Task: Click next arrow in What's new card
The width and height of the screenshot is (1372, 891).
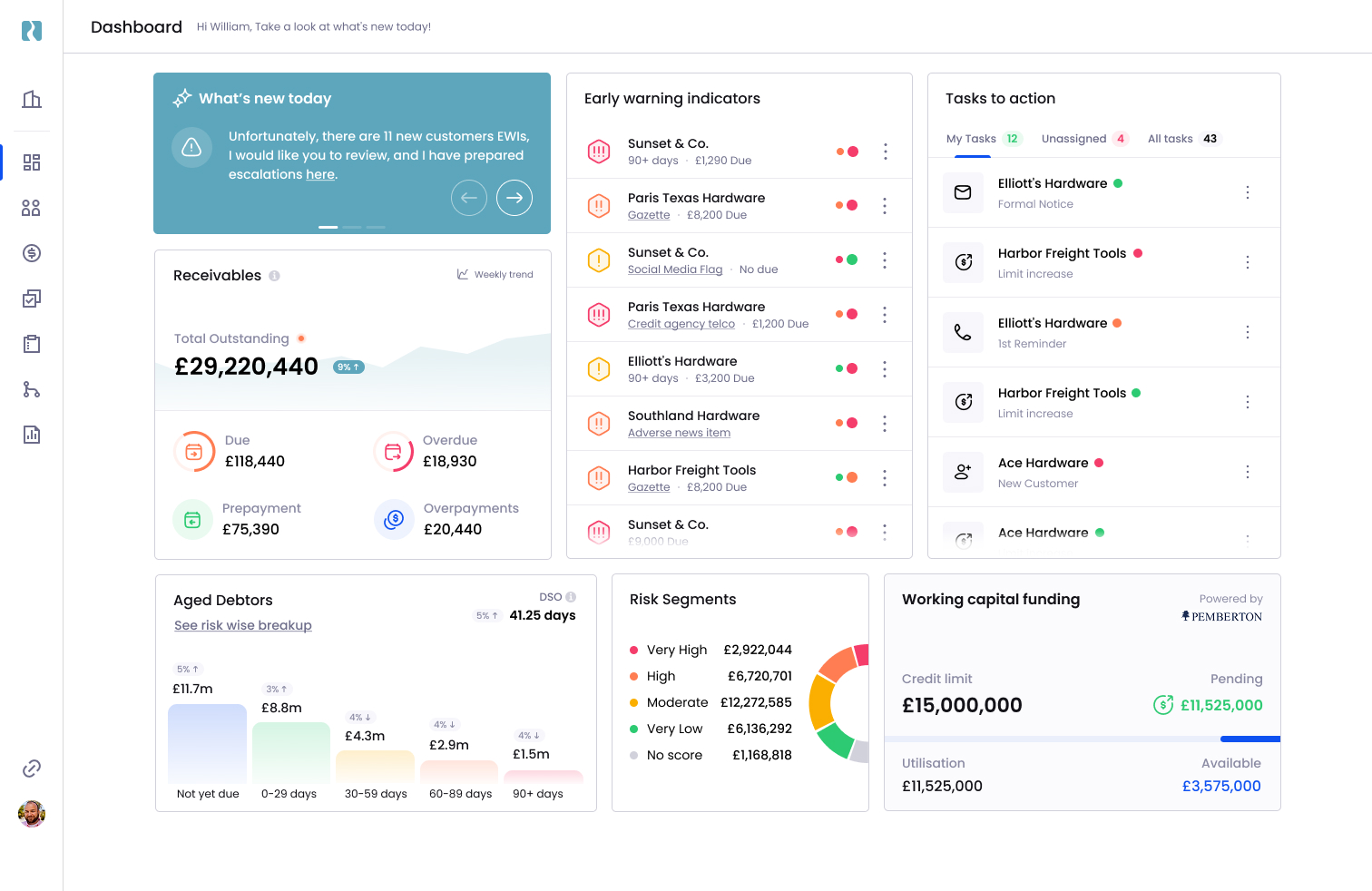Action: tap(514, 198)
